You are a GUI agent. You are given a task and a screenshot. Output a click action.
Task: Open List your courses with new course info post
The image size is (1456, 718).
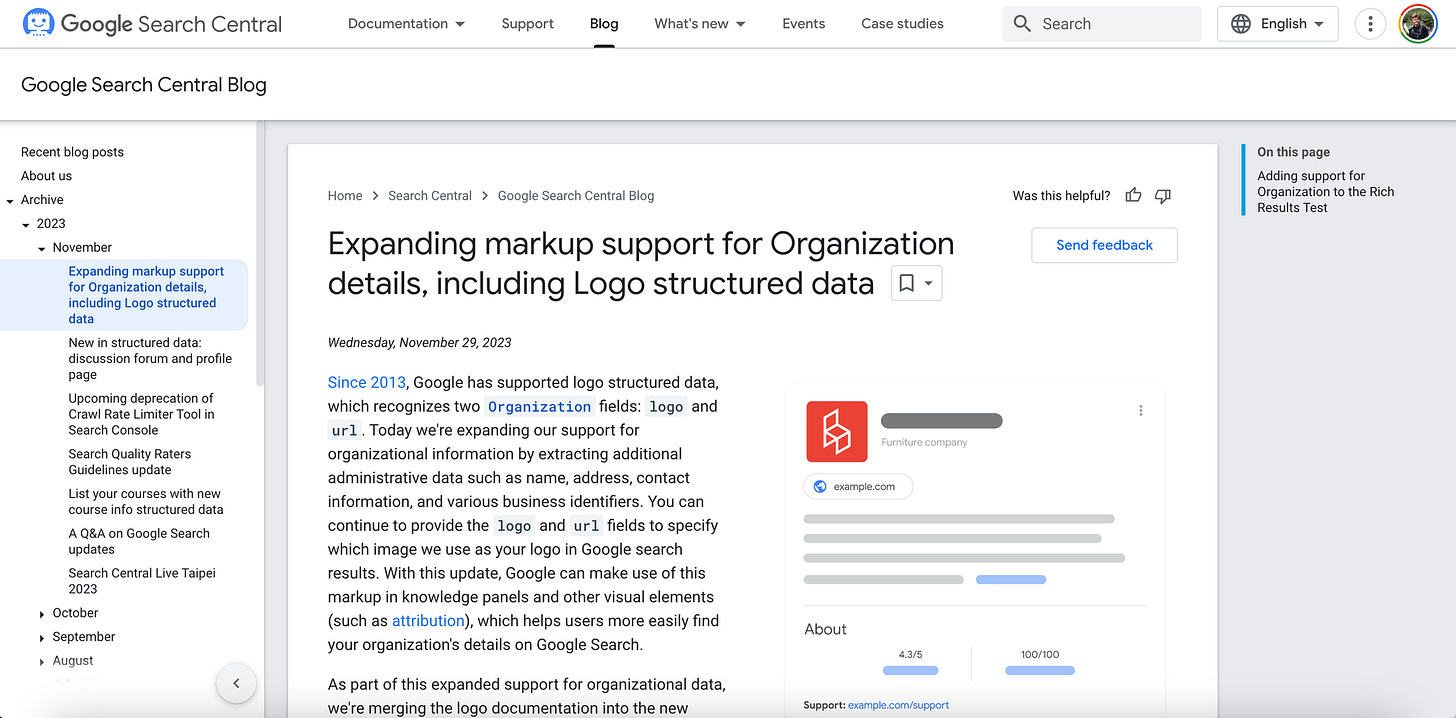coord(146,502)
